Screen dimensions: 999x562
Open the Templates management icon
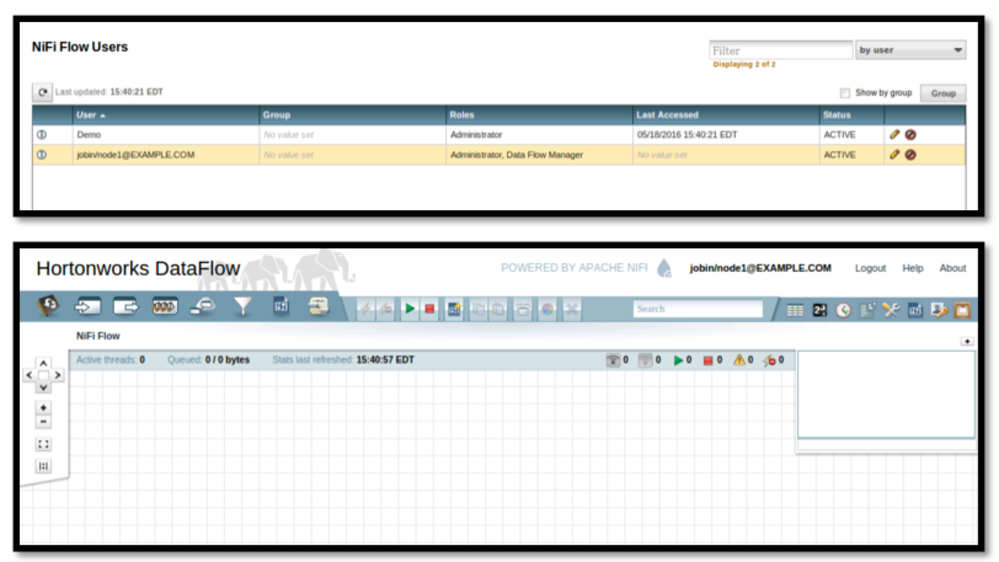915,310
